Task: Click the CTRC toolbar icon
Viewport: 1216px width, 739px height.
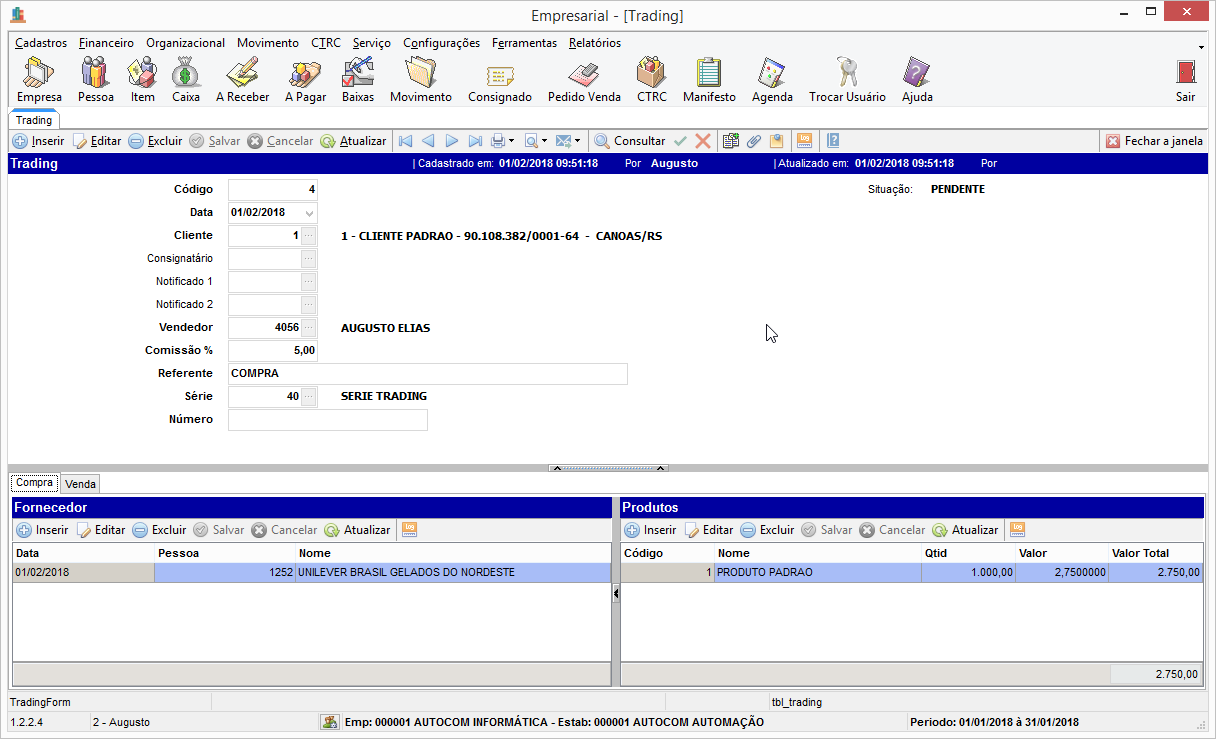Action: [651, 80]
